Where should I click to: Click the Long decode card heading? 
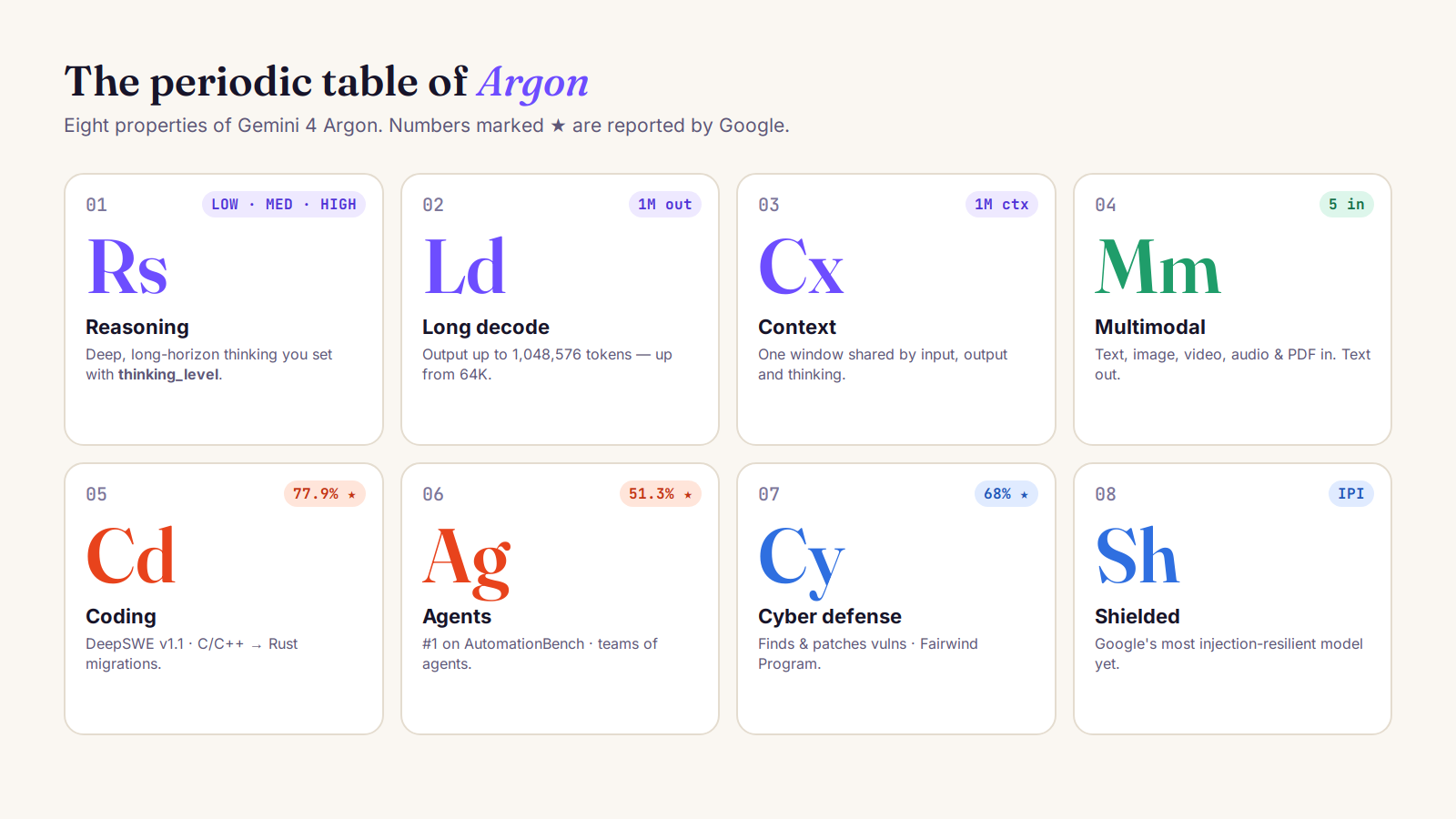coord(486,327)
